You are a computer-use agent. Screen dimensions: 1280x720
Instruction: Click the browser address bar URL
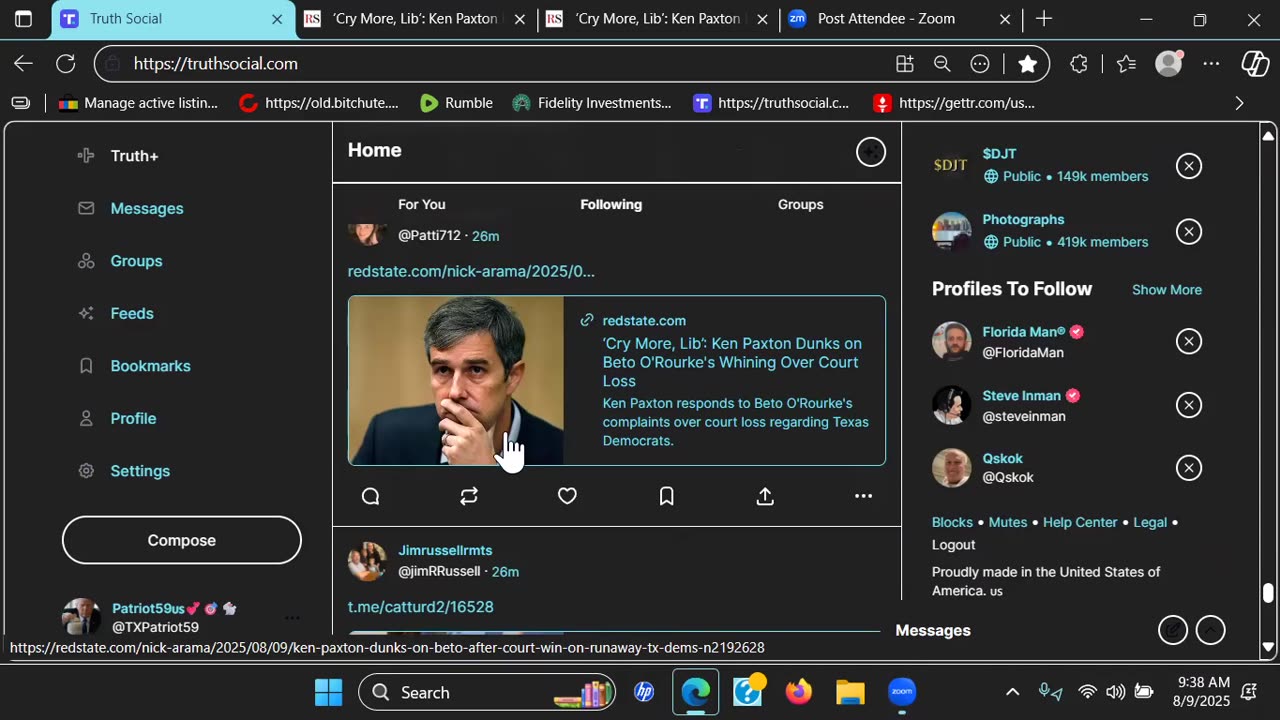click(215, 64)
